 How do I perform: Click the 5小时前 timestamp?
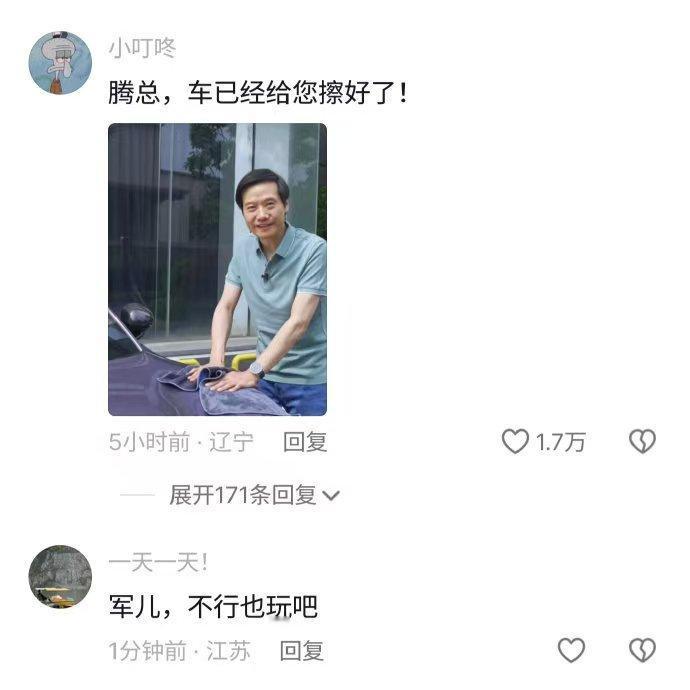(149, 442)
